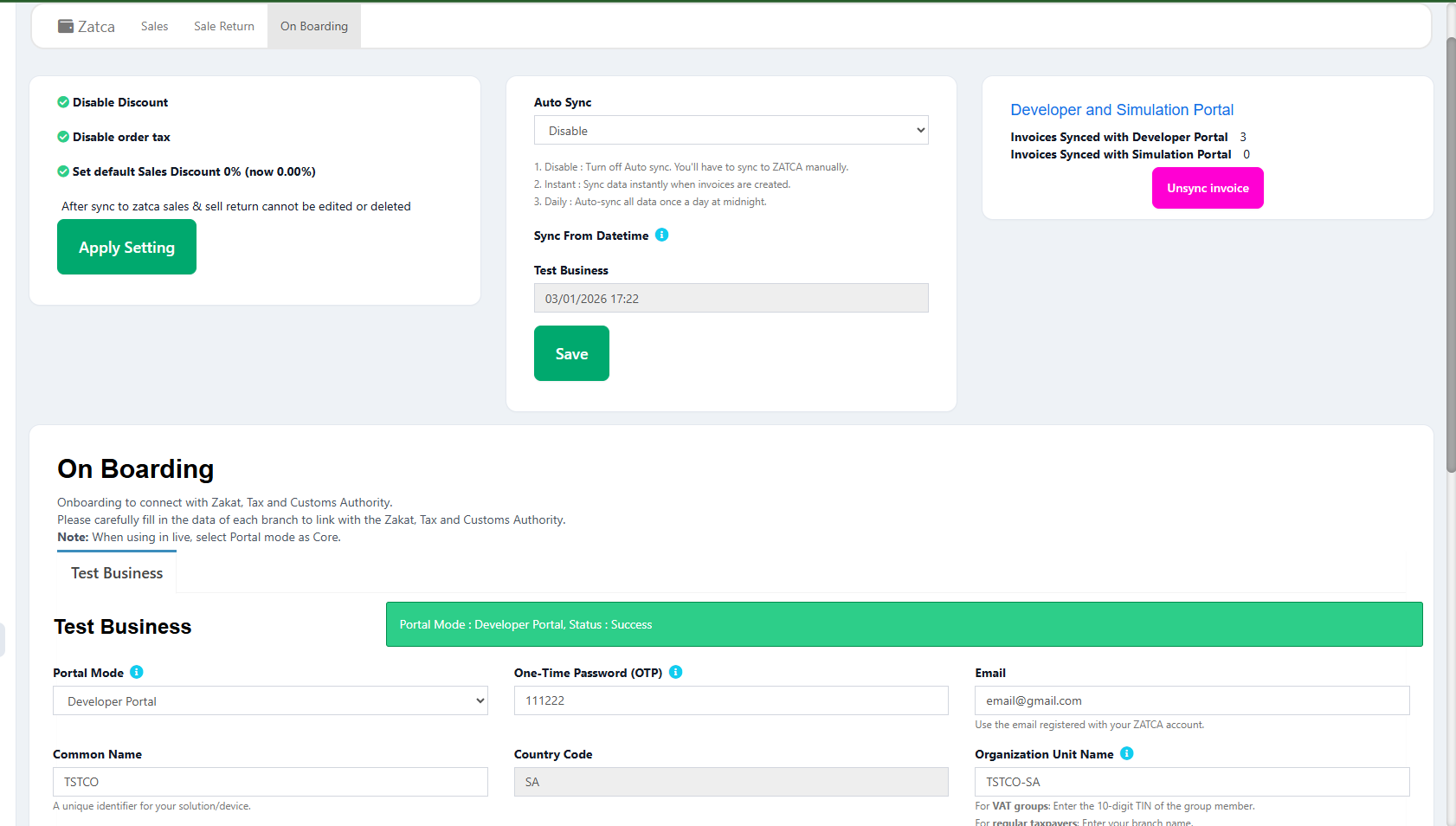The height and width of the screenshot is (826, 1456).
Task: Switch to the Sale Return tab
Action: click(x=223, y=26)
